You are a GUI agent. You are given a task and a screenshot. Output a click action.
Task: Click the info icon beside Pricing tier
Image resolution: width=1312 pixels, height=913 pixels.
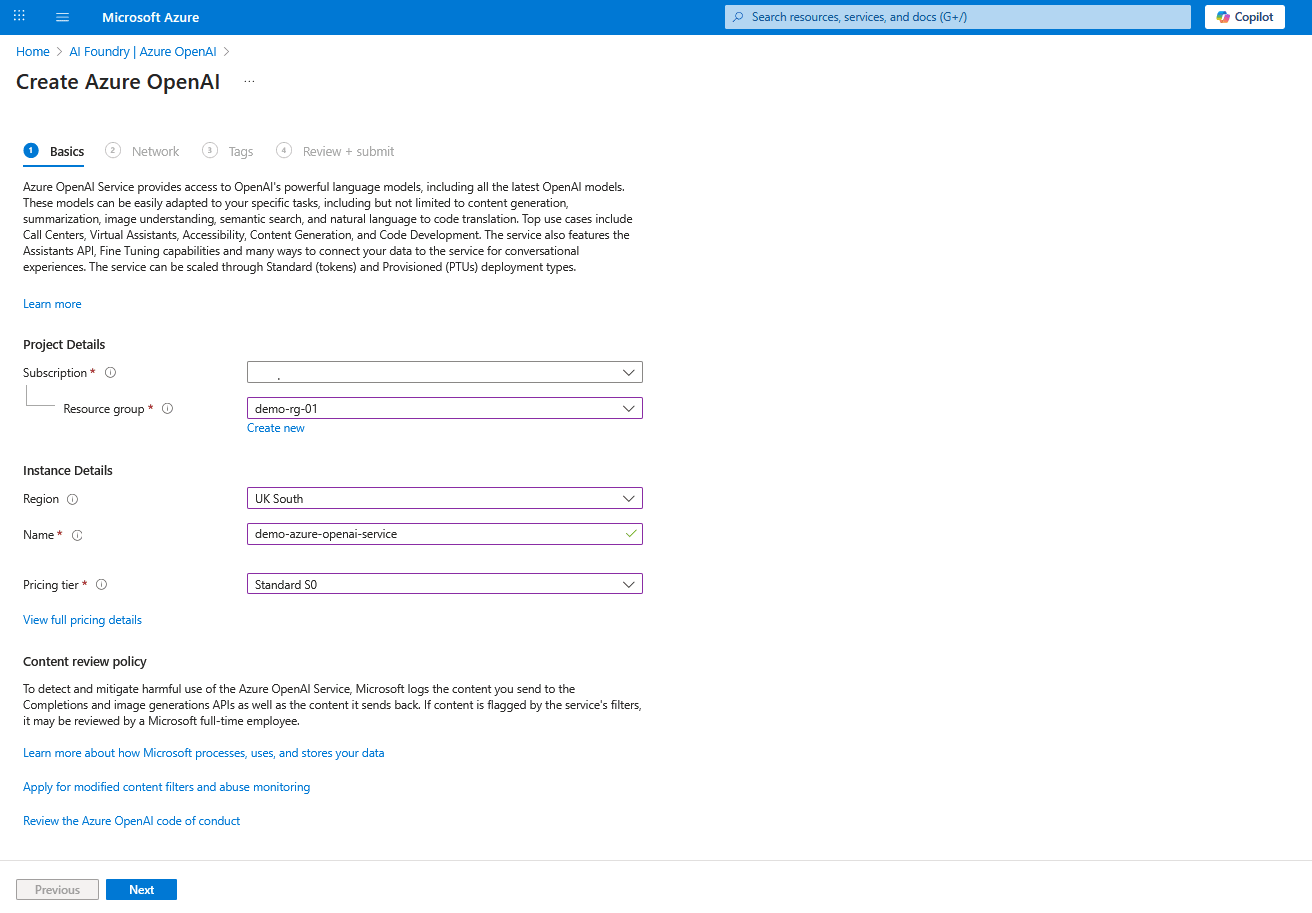click(x=101, y=584)
